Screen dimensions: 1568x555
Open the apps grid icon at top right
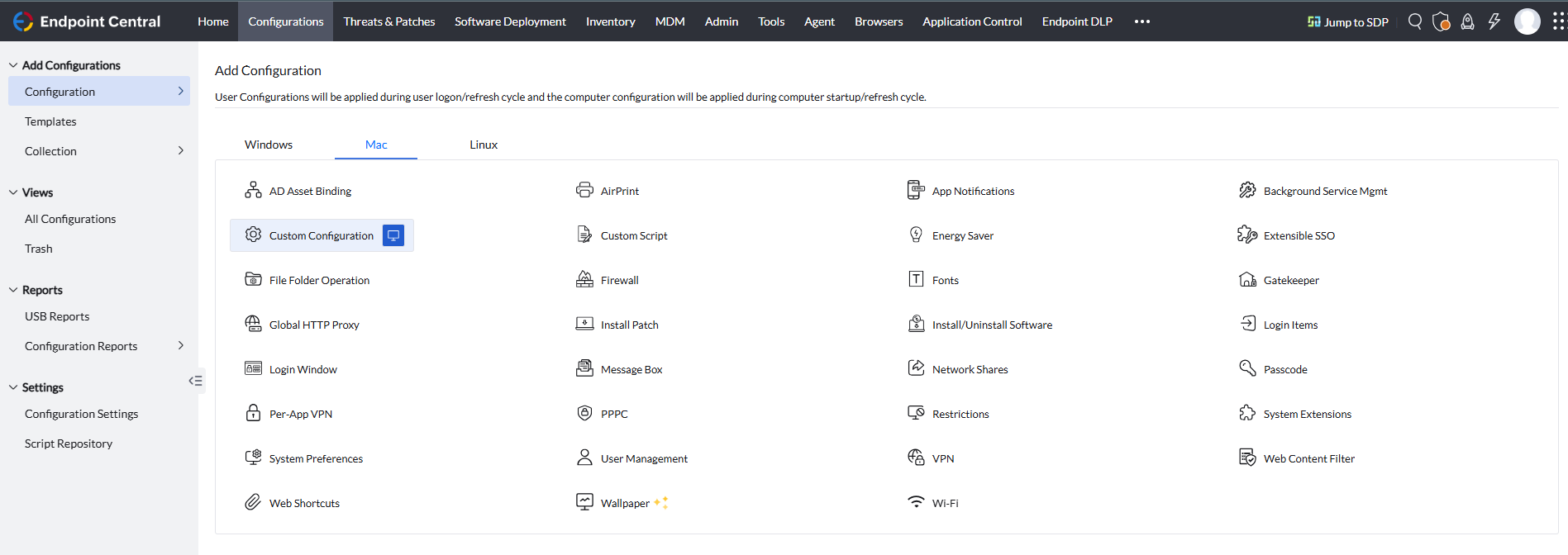click(1559, 21)
